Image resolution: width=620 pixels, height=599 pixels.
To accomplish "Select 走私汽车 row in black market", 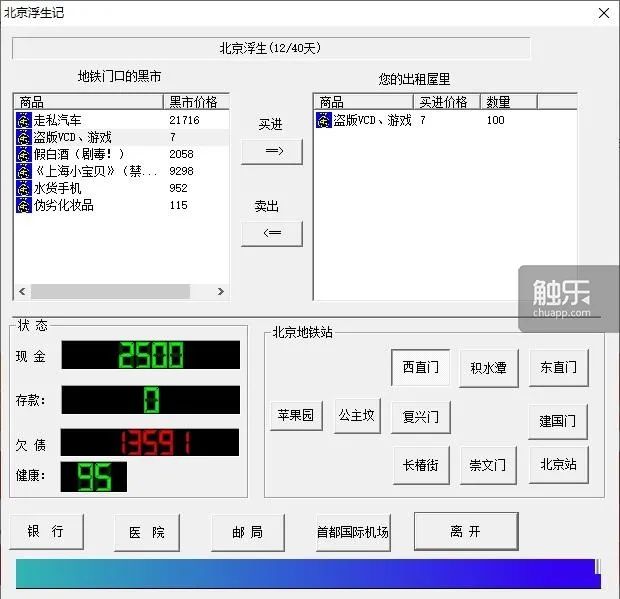I will (x=122, y=120).
